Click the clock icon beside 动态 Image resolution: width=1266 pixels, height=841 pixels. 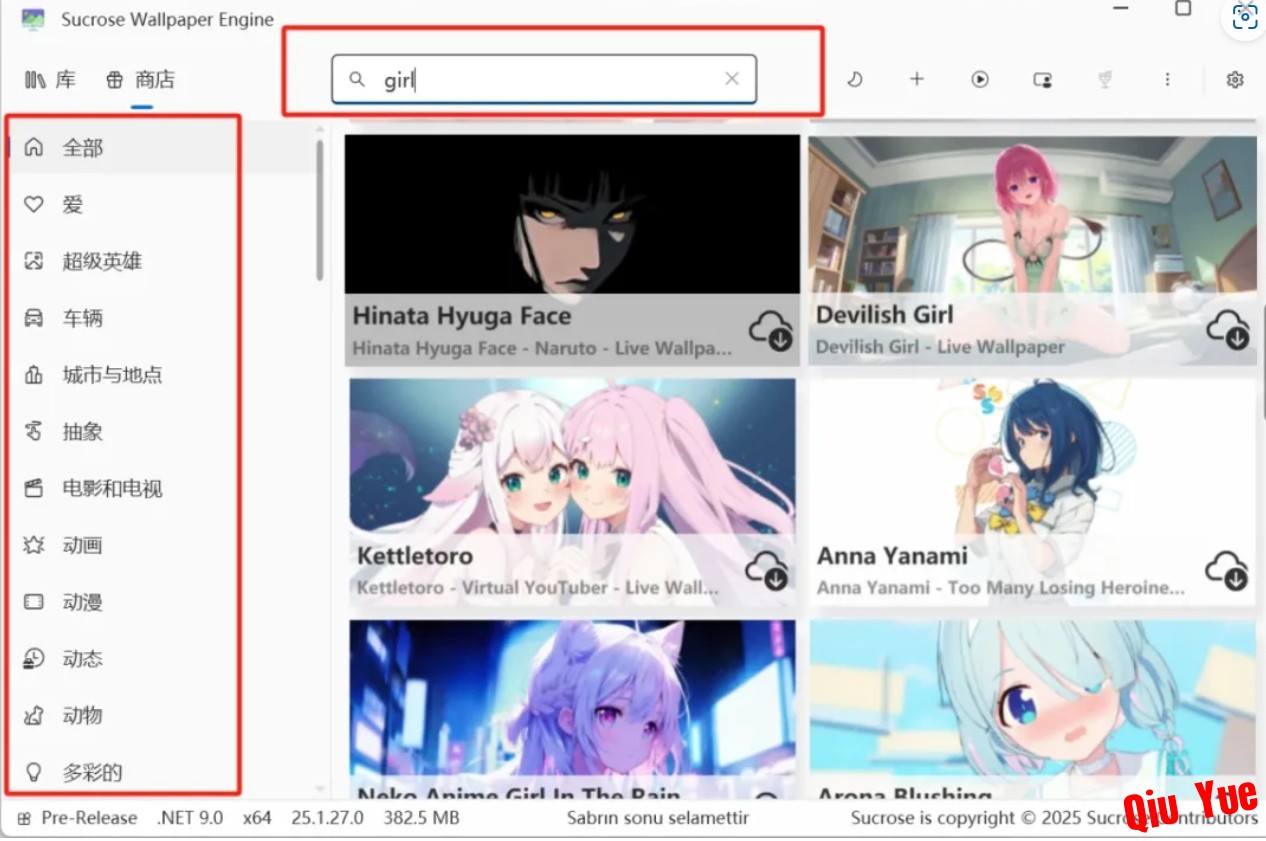(x=34, y=659)
